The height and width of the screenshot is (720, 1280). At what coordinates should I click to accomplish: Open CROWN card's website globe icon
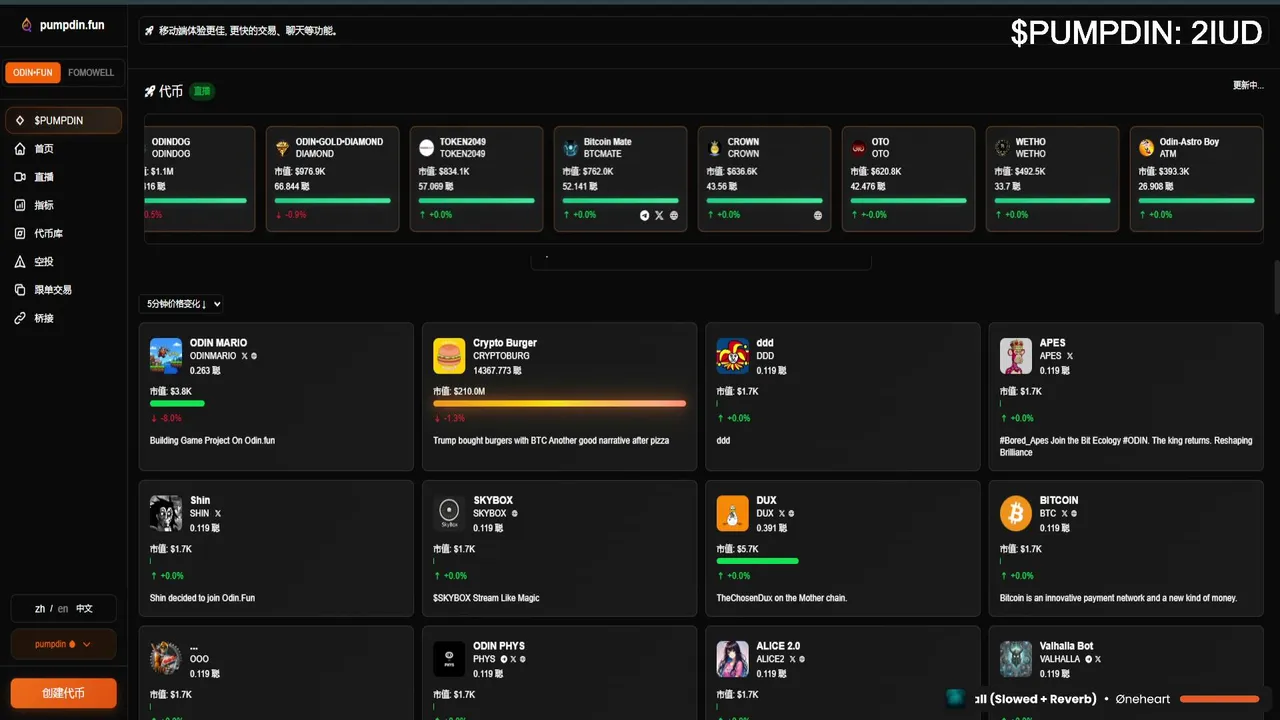818,215
